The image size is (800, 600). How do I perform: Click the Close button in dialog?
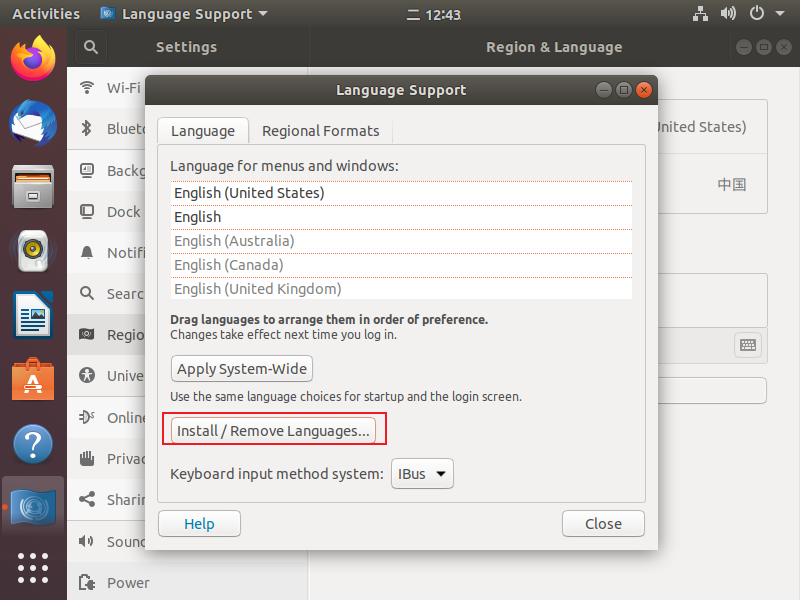[x=604, y=524]
